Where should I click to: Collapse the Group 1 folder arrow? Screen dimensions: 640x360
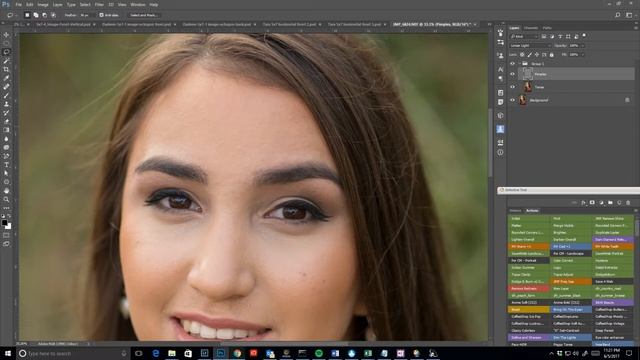point(519,64)
